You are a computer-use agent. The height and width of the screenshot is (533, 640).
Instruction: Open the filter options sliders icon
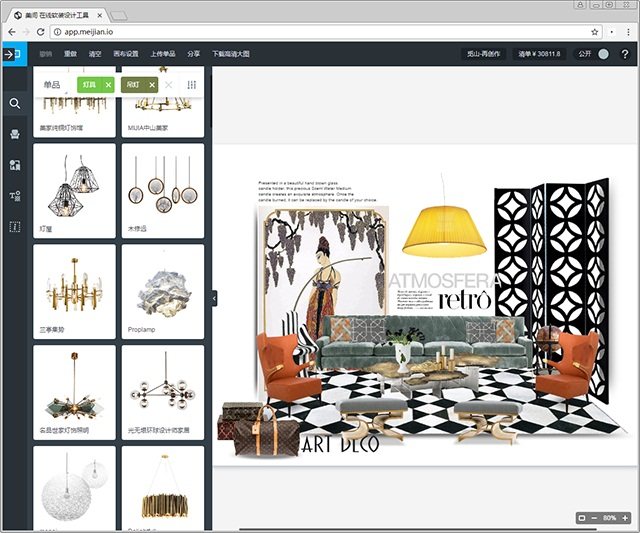click(191, 85)
